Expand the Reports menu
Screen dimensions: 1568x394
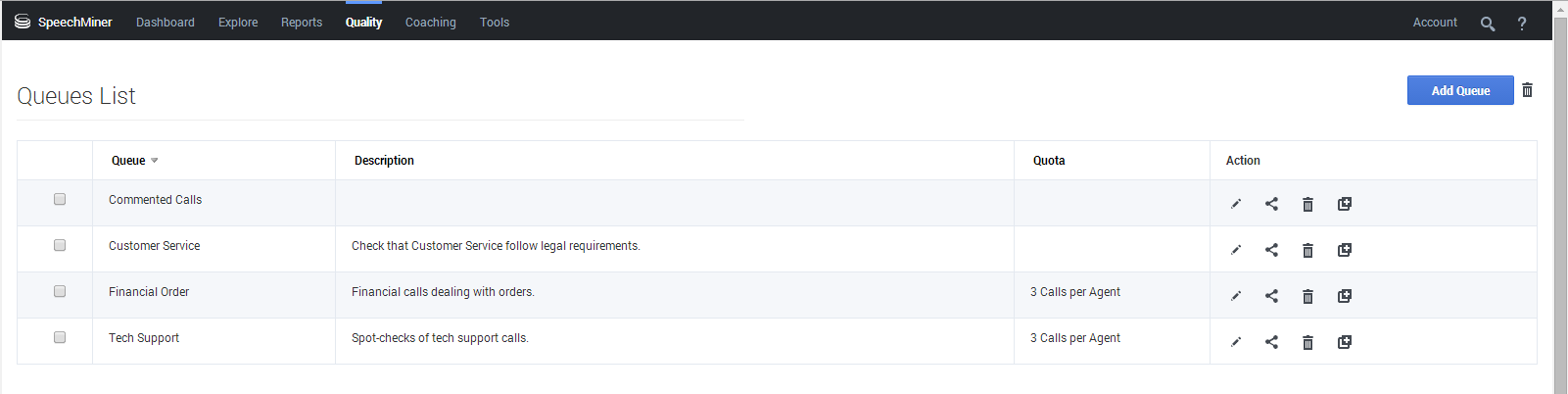click(x=302, y=23)
